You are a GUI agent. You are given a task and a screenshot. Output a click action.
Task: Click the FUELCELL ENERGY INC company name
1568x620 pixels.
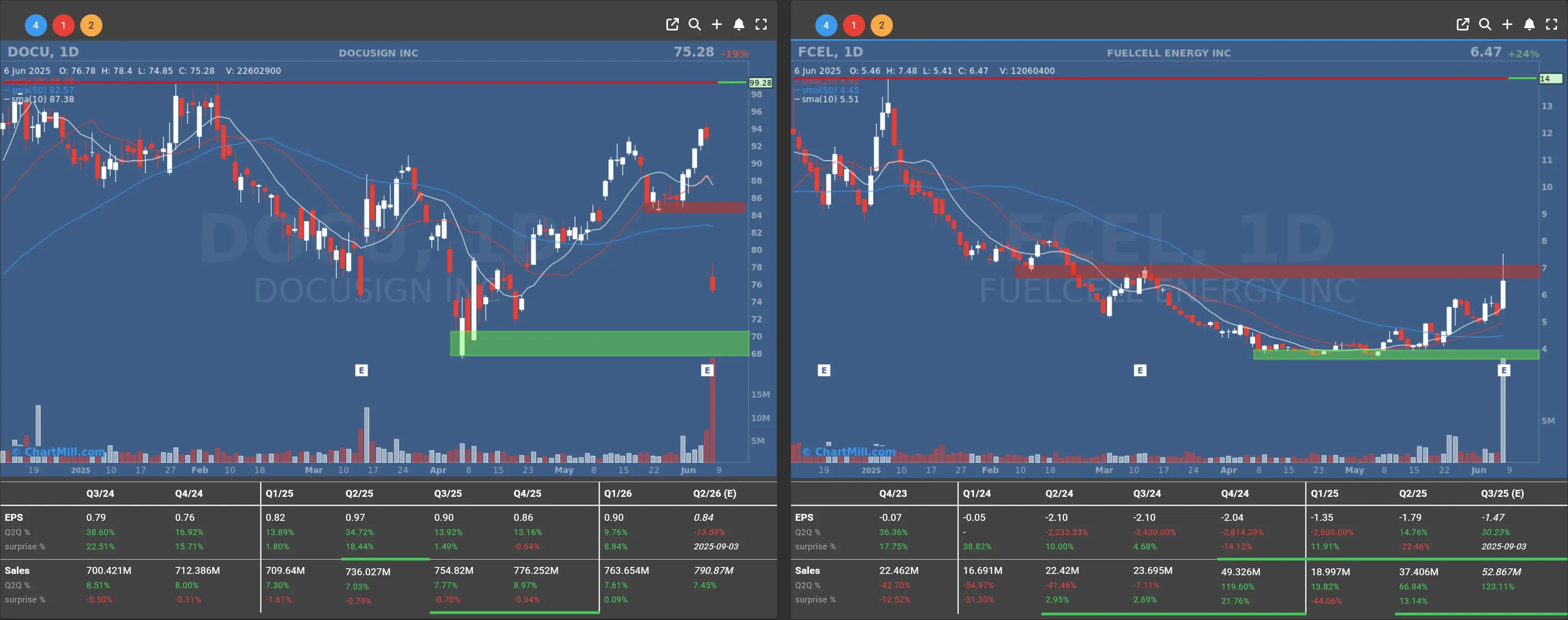[x=1169, y=53]
